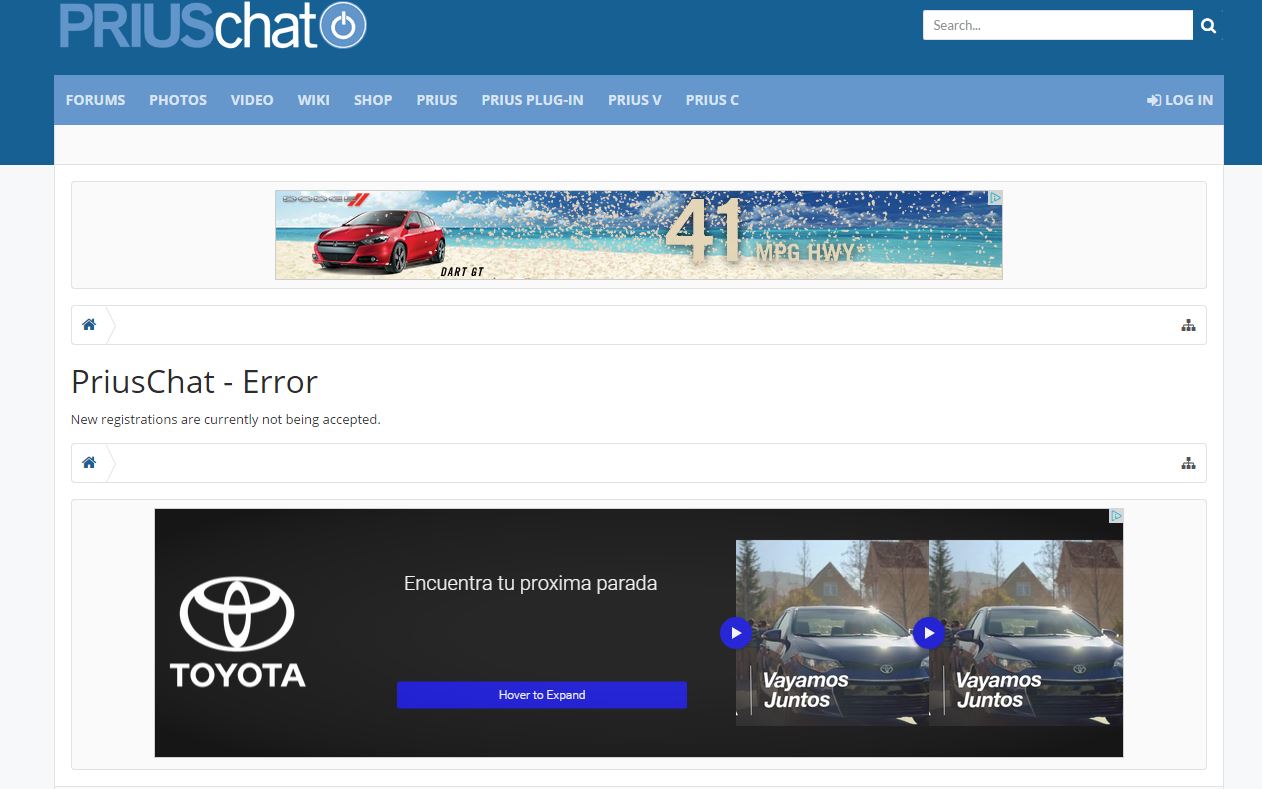
Task: Click AdChoices icon on the Dodge Dart ad
Action: (995, 198)
